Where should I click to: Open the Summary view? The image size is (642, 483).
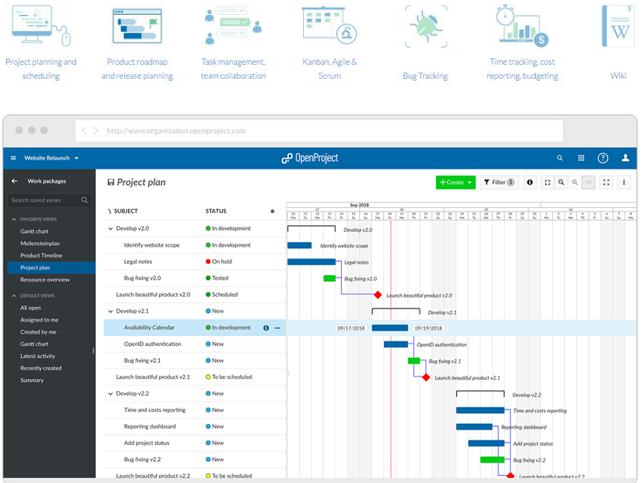(32, 380)
